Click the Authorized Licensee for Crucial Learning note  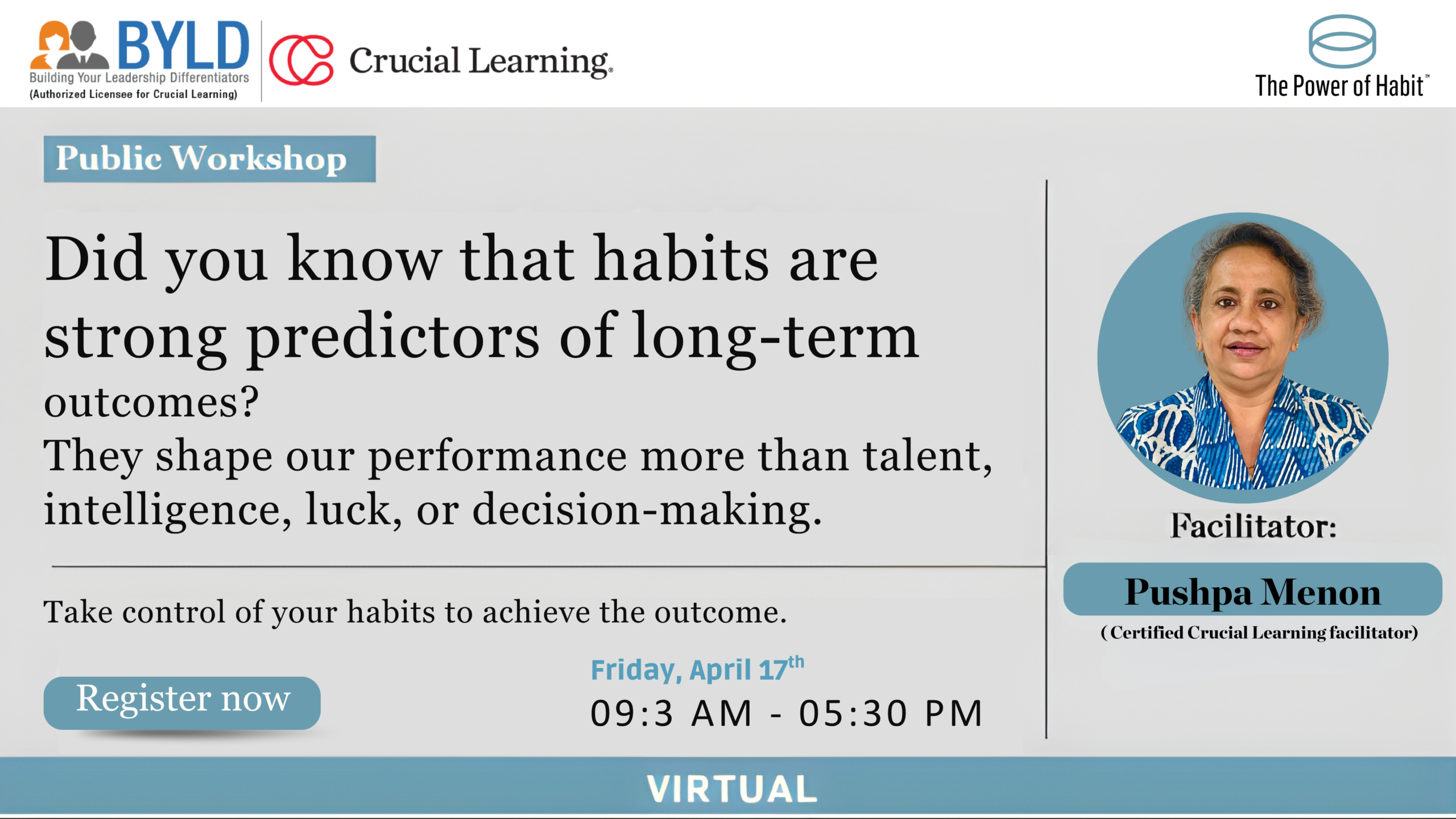click(134, 94)
